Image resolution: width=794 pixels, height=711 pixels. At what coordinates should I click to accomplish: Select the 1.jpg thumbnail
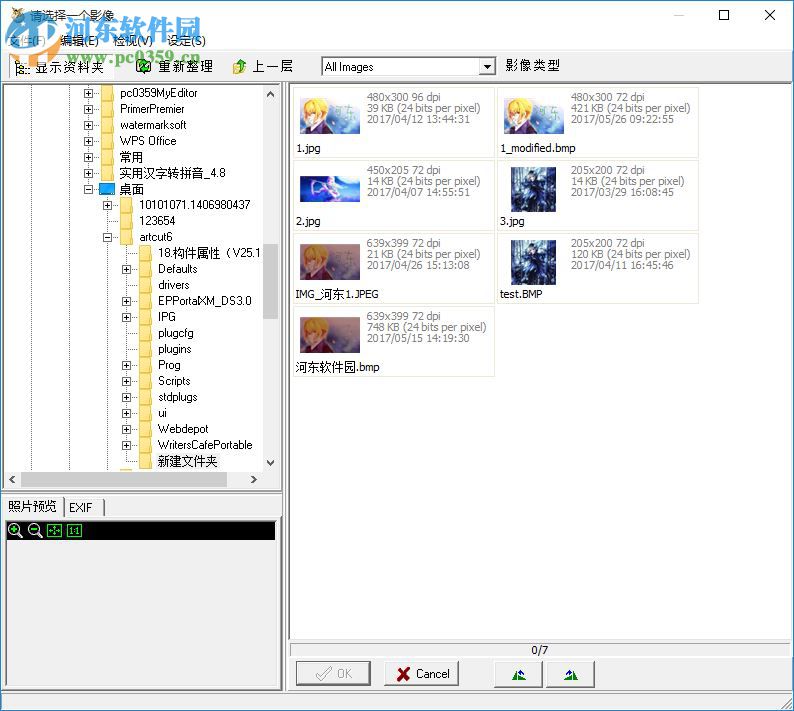pyautogui.click(x=393, y=122)
